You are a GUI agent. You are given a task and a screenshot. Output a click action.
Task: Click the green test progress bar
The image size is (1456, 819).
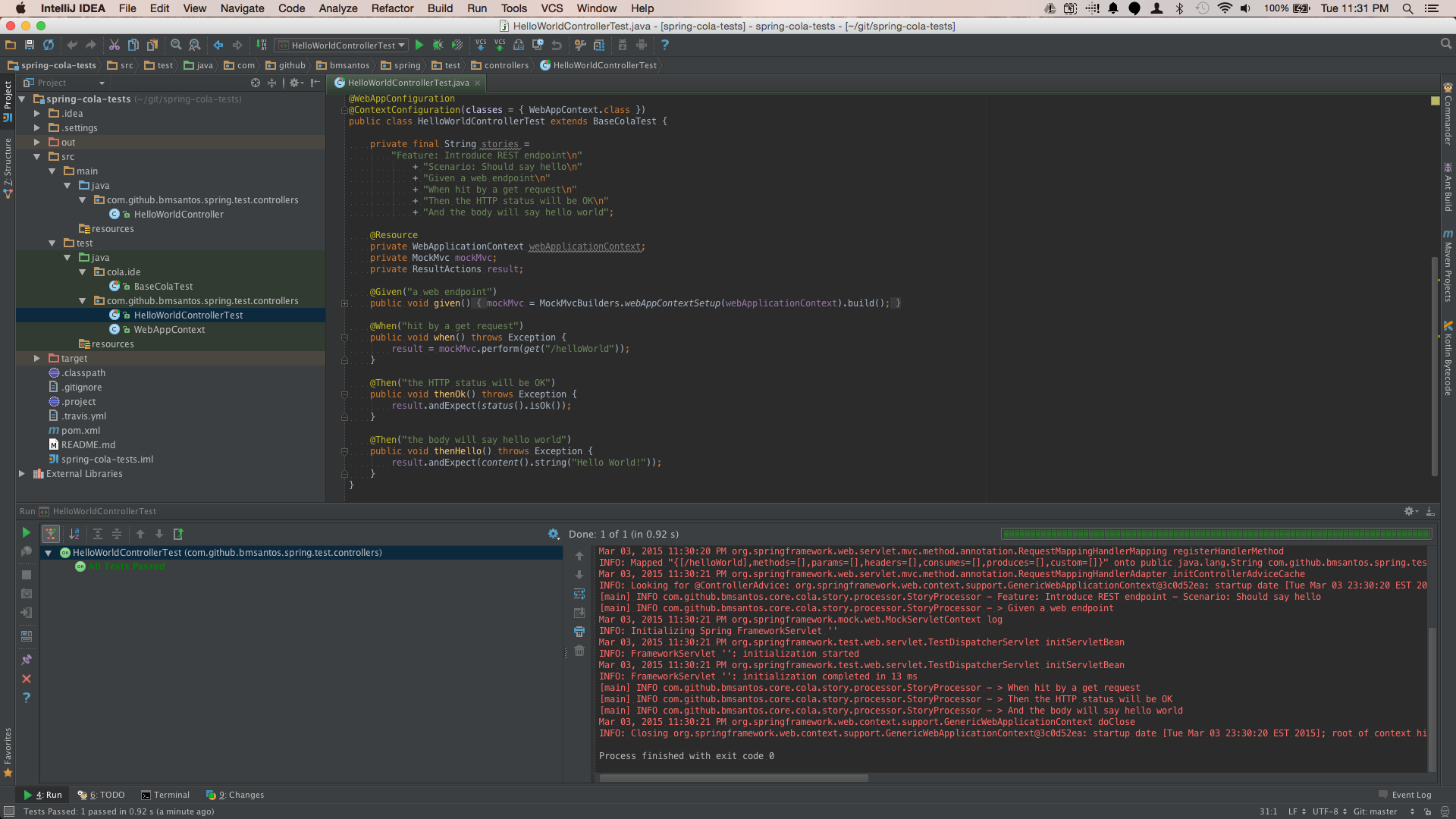pos(1216,535)
